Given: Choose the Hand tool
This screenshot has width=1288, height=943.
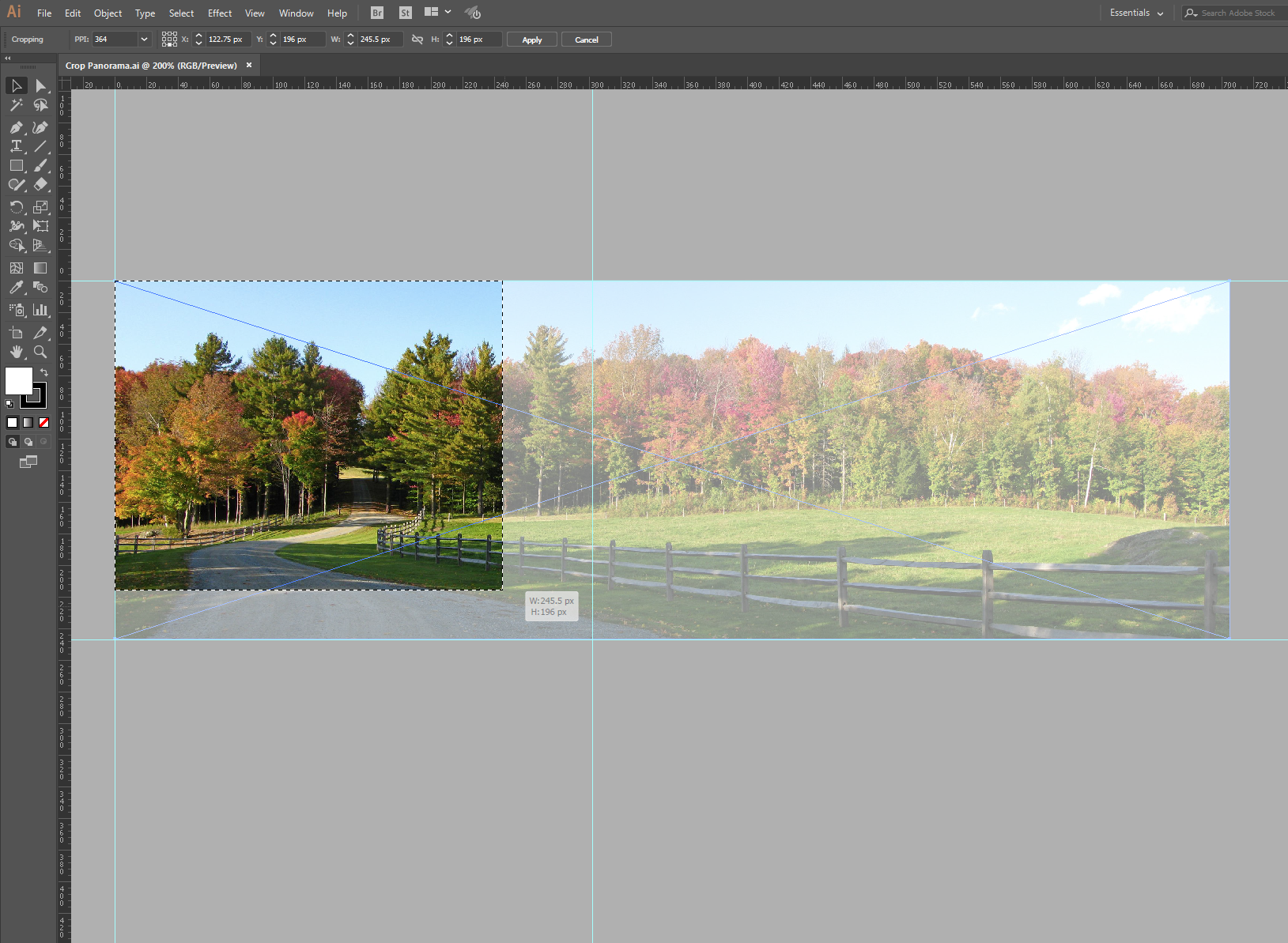Looking at the screenshot, I should 17,352.
